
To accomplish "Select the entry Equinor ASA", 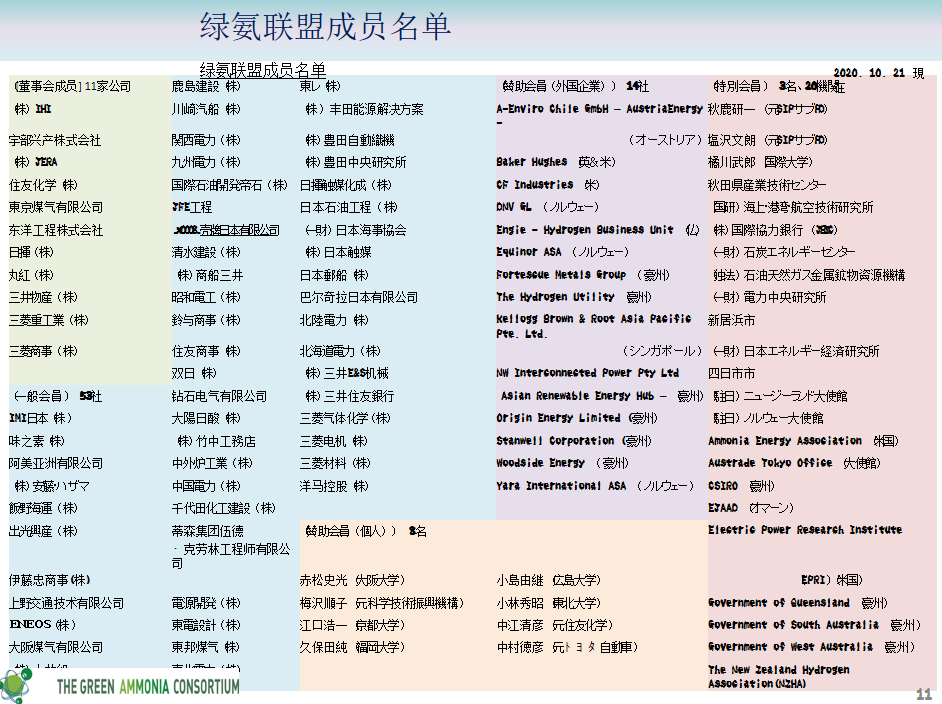I will point(529,252).
